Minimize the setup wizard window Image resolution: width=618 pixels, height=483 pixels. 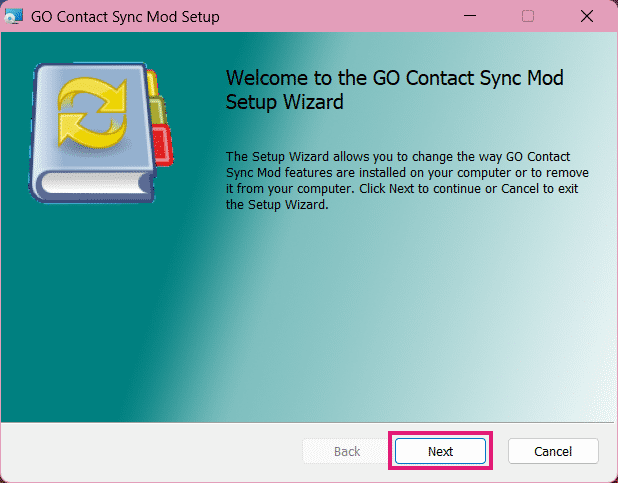pos(471,17)
